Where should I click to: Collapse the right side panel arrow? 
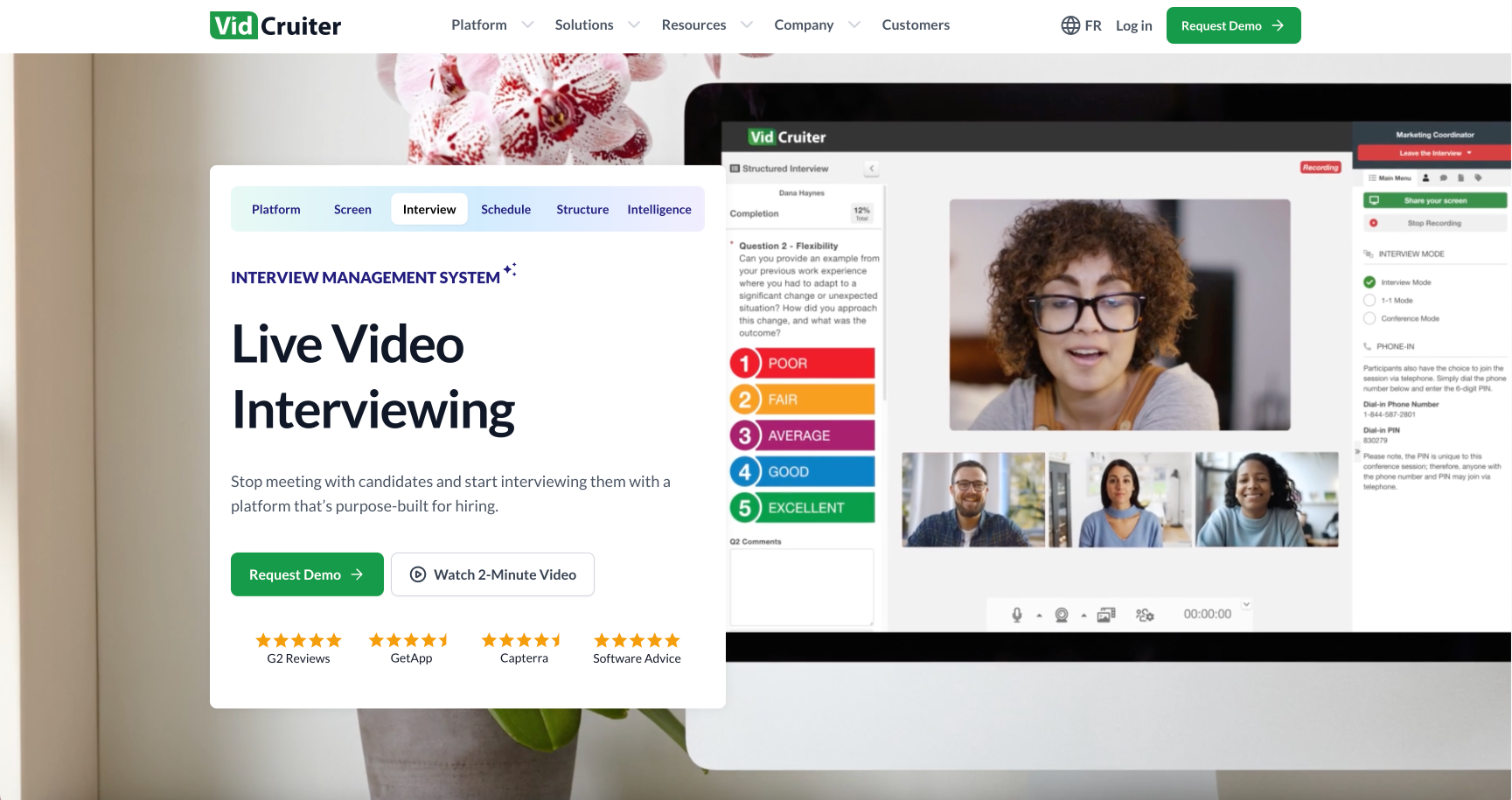[x=1357, y=452]
